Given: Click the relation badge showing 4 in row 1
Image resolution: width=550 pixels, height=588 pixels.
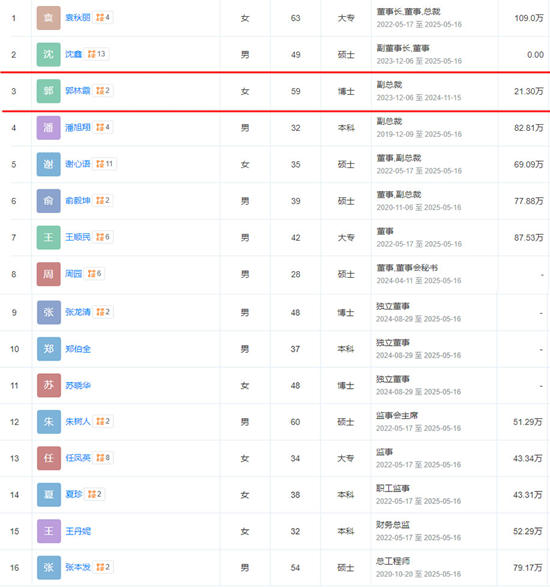Looking at the screenshot, I should (x=103, y=17).
